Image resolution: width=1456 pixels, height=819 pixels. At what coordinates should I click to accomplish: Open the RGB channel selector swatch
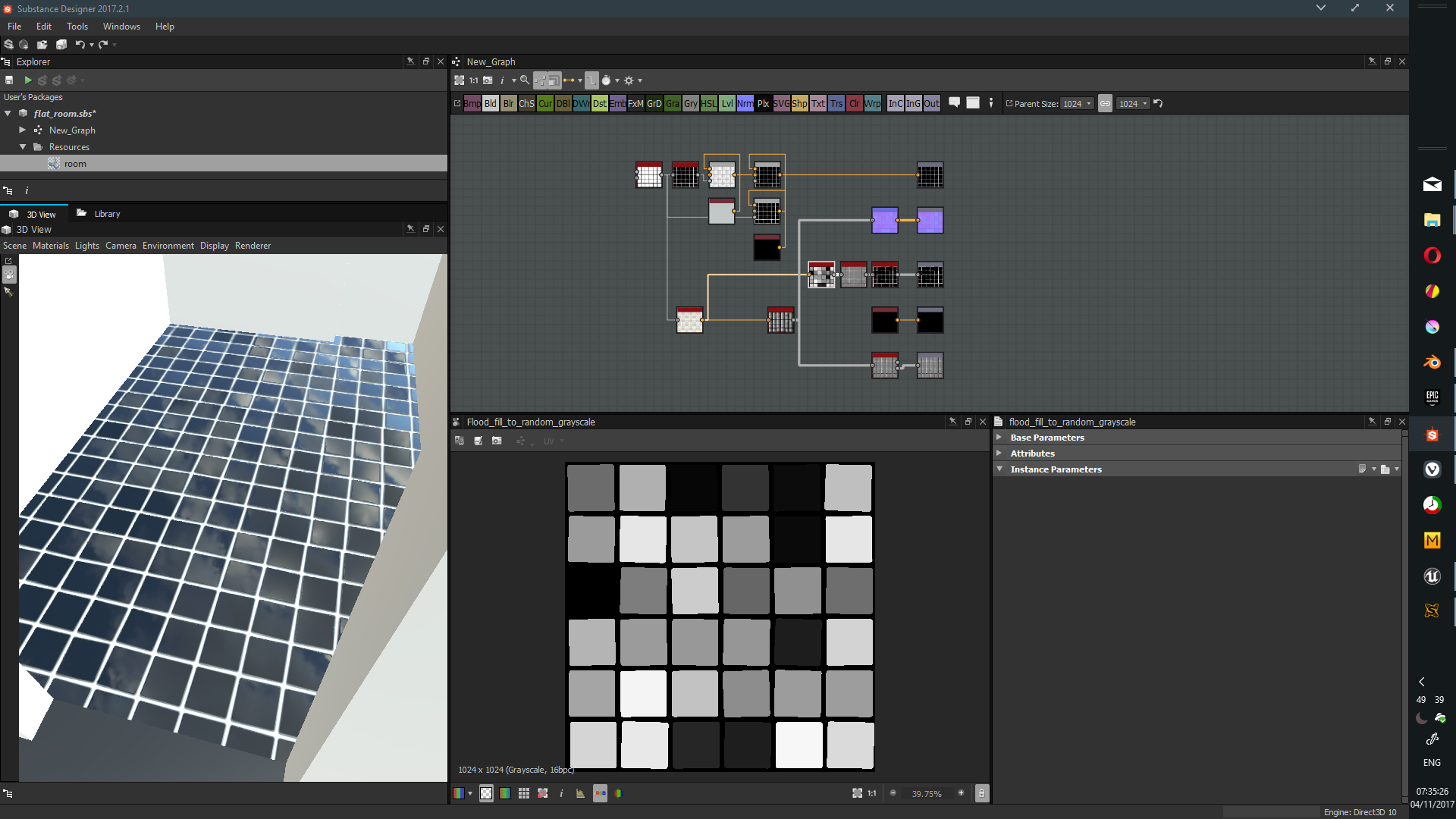[x=459, y=793]
